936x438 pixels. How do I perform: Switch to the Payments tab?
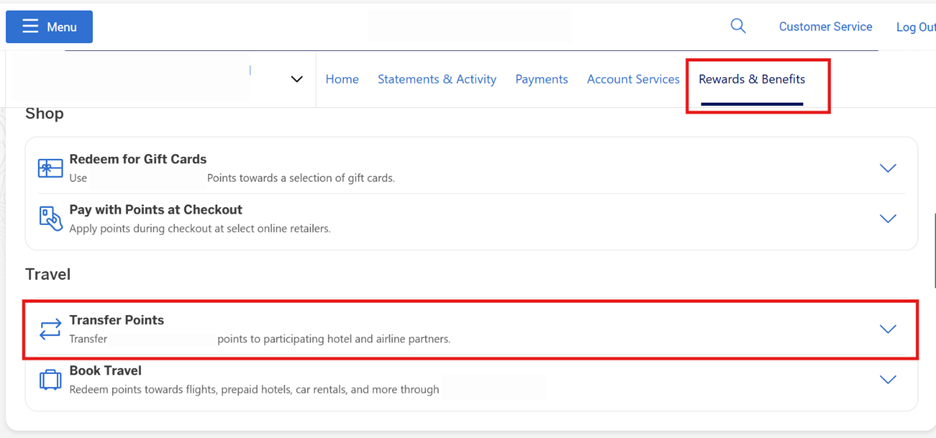coord(541,79)
